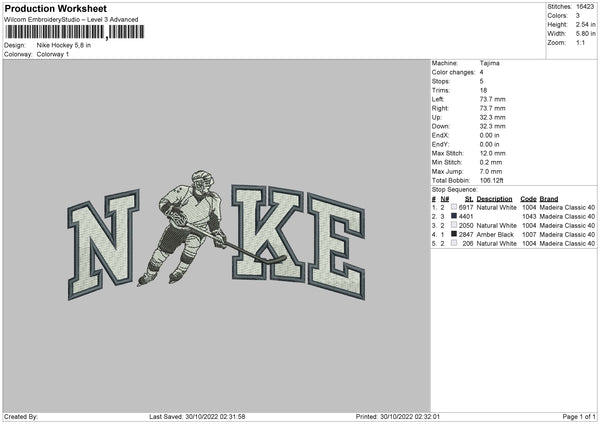Click the Brand column header

[x=549, y=199]
